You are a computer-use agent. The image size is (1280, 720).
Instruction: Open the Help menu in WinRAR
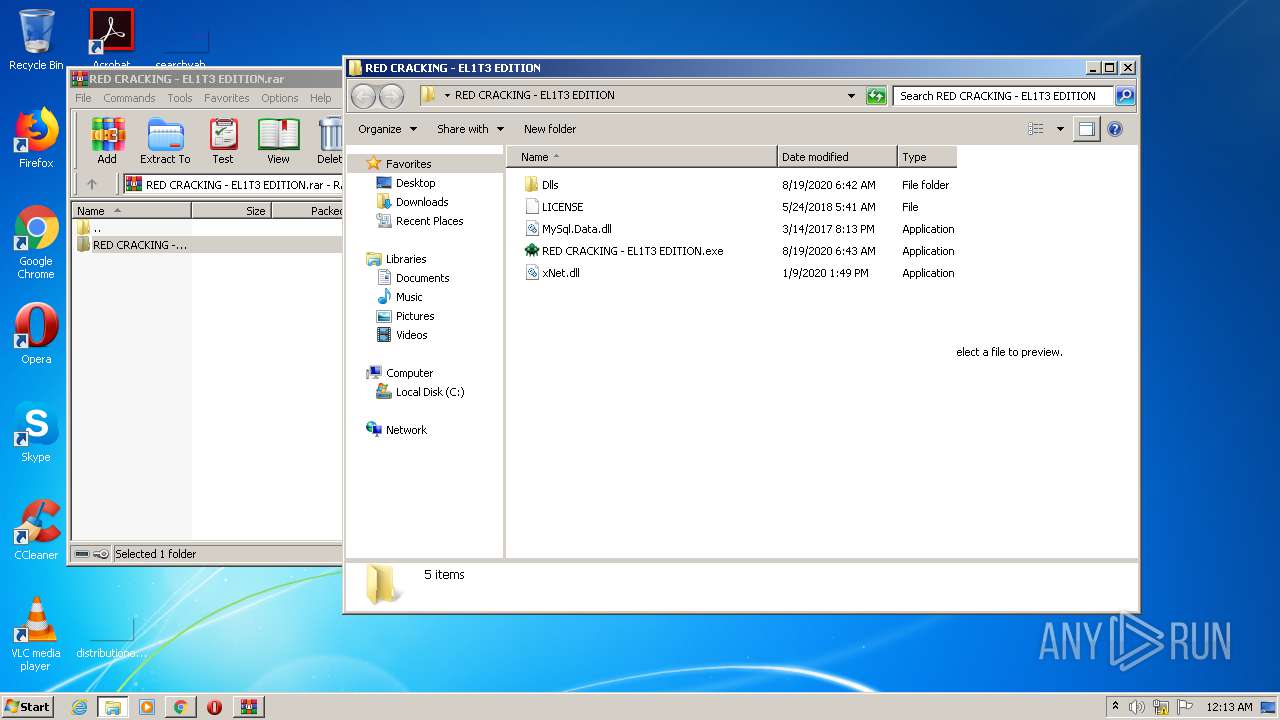(321, 98)
